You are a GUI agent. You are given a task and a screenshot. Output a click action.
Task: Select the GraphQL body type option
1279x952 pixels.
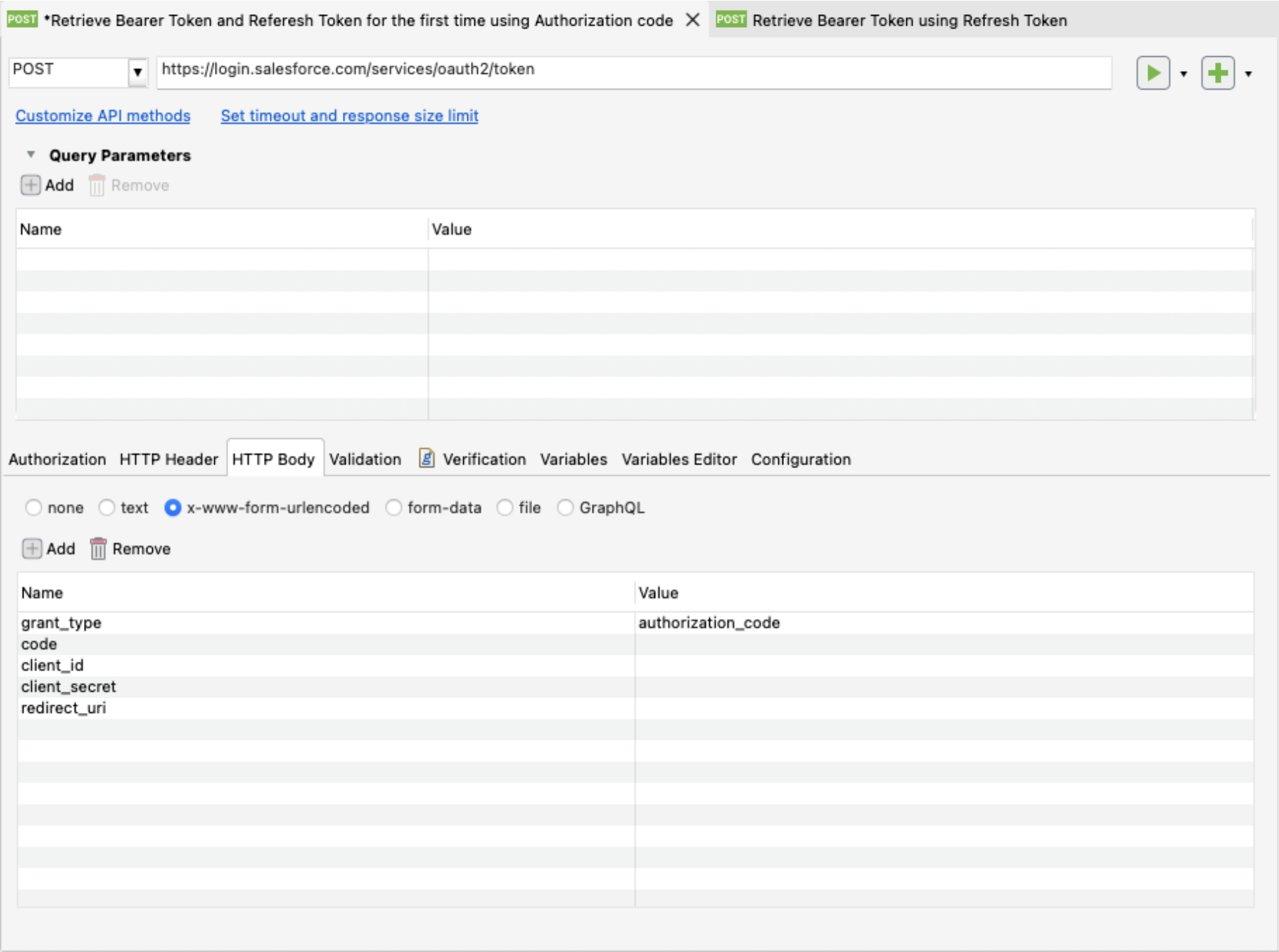566,508
